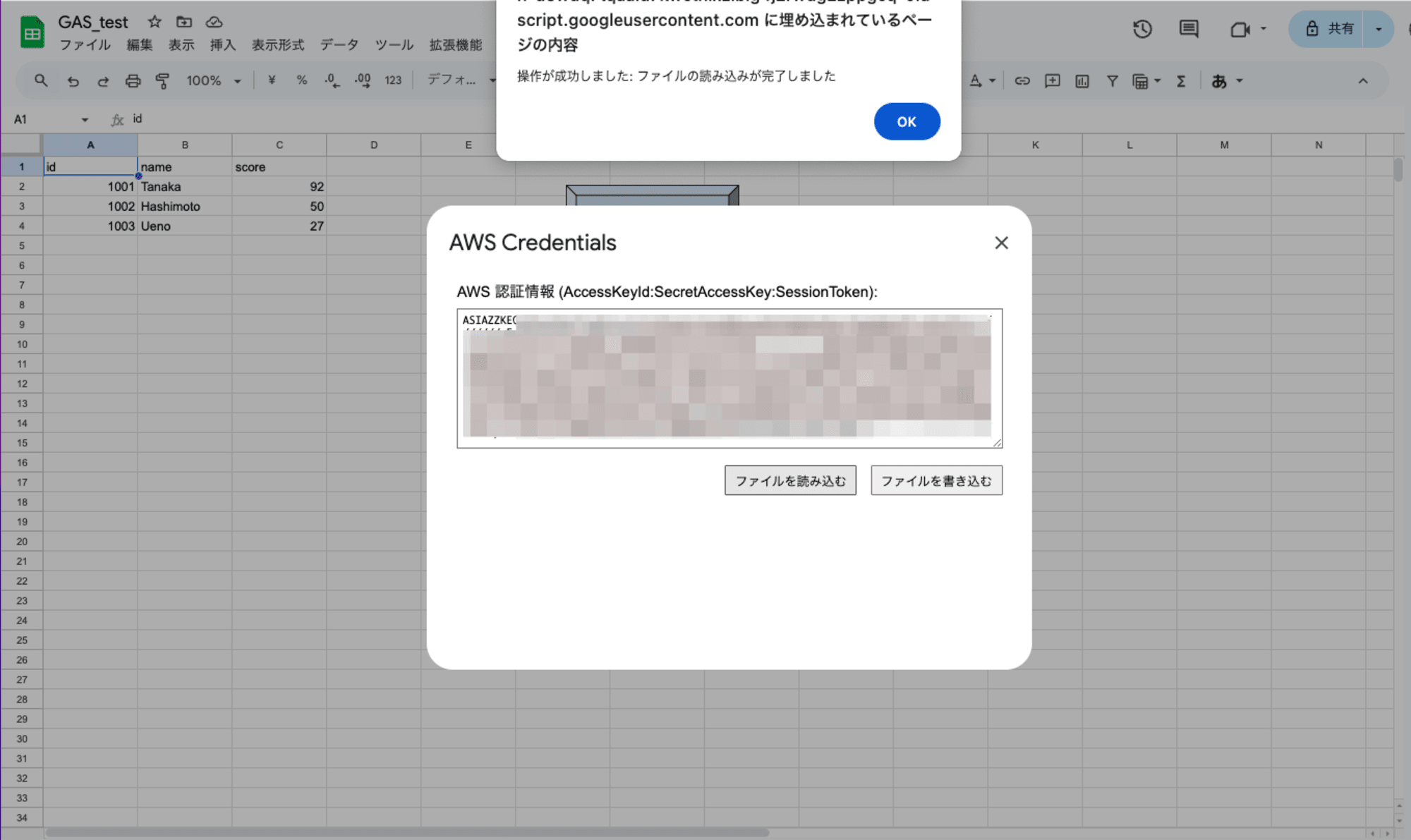Screen dimensions: 1411x840
Task: Decrease decimal places
Action: click(x=332, y=80)
